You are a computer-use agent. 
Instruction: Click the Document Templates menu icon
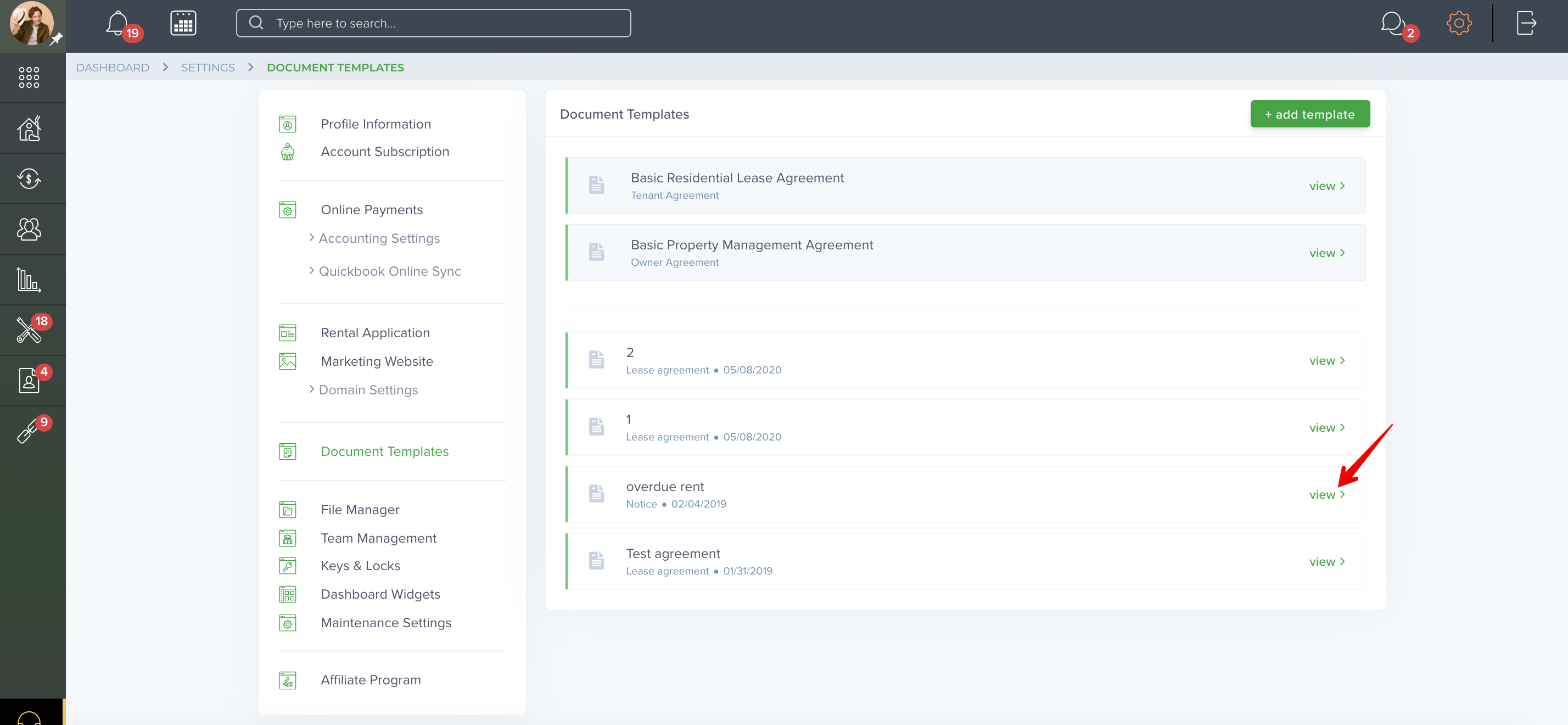click(287, 451)
